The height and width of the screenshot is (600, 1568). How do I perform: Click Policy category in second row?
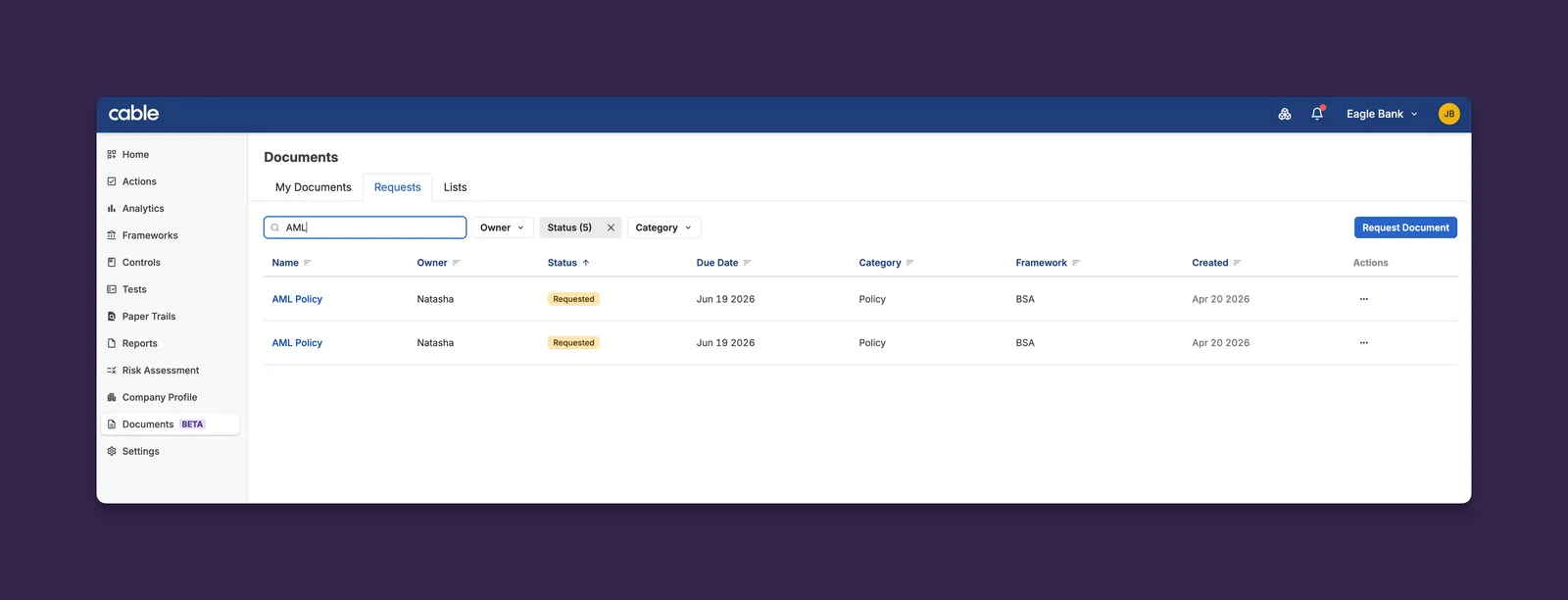(x=872, y=343)
